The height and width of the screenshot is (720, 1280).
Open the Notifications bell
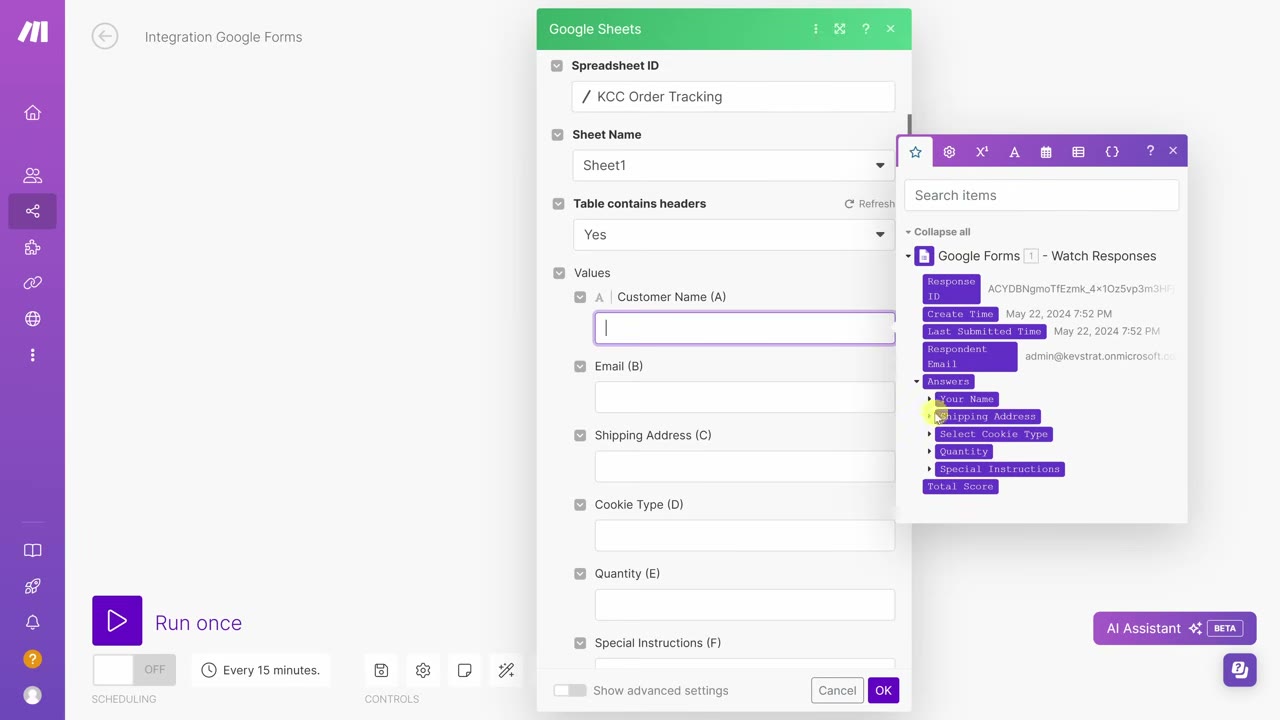[x=32, y=622]
